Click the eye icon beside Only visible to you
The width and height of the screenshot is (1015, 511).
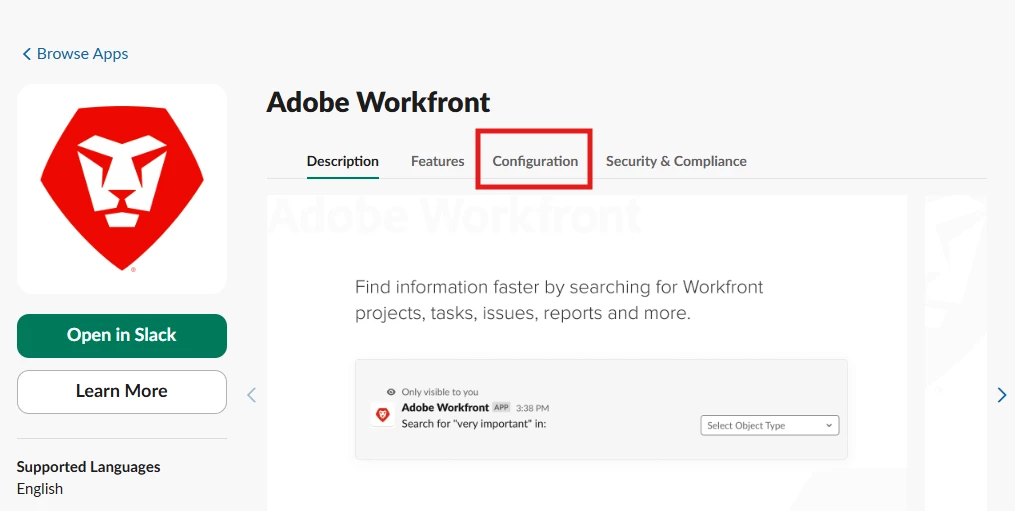coord(391,392)
